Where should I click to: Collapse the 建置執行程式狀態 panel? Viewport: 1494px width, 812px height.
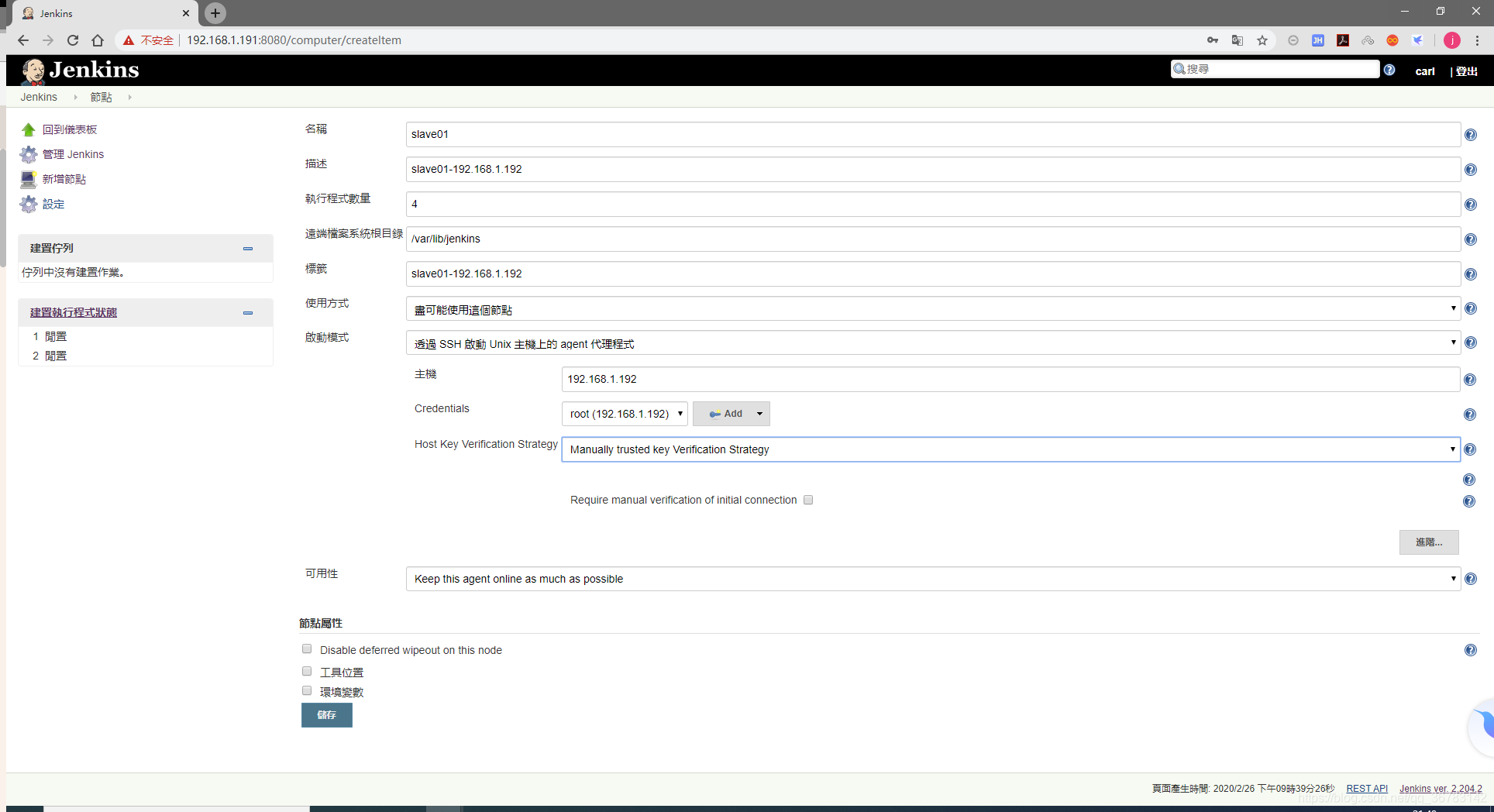(248, 313)
